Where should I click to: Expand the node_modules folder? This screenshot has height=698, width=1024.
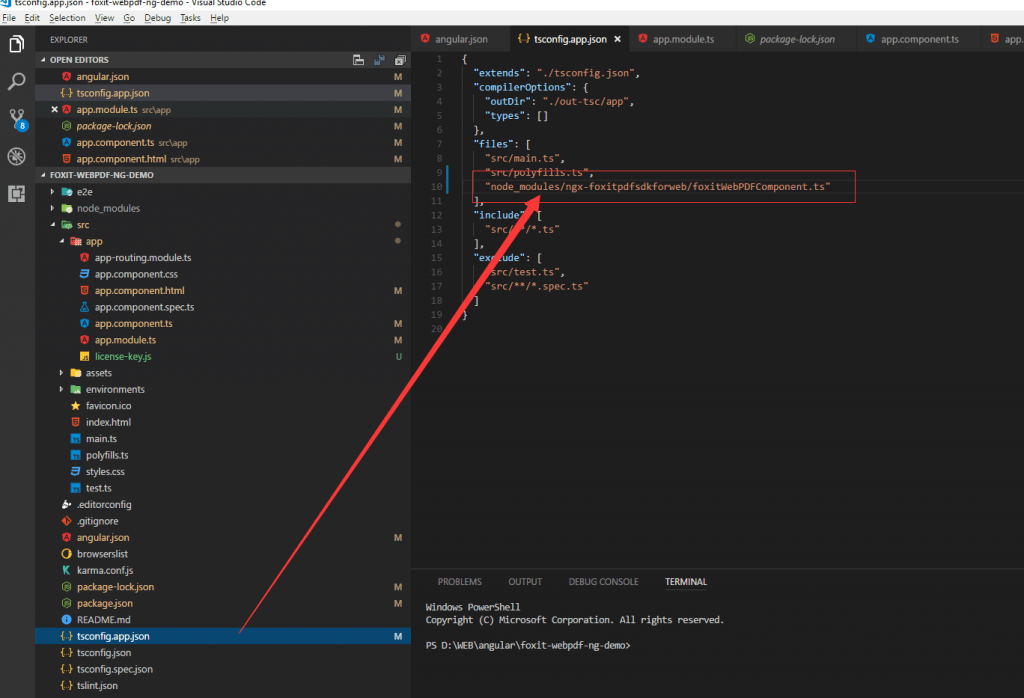[53, 208]
